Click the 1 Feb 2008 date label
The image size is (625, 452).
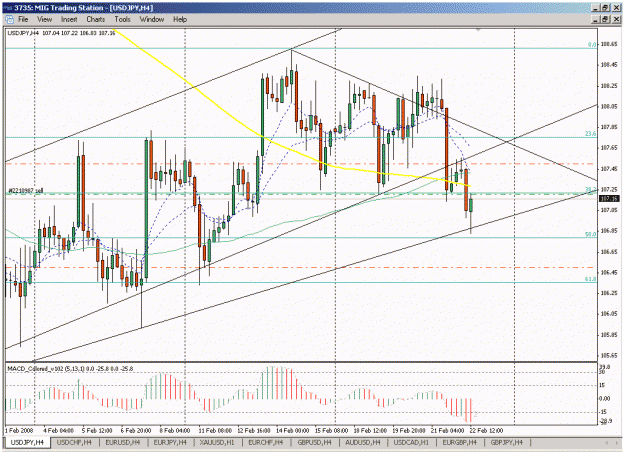tap(19, 431)
